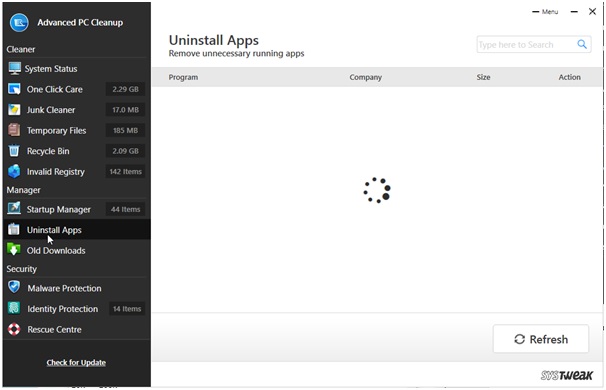Click the Uninstall Apps icon
Image resolution: width=606 pixels, height=390 pixels.
(14, 229)
